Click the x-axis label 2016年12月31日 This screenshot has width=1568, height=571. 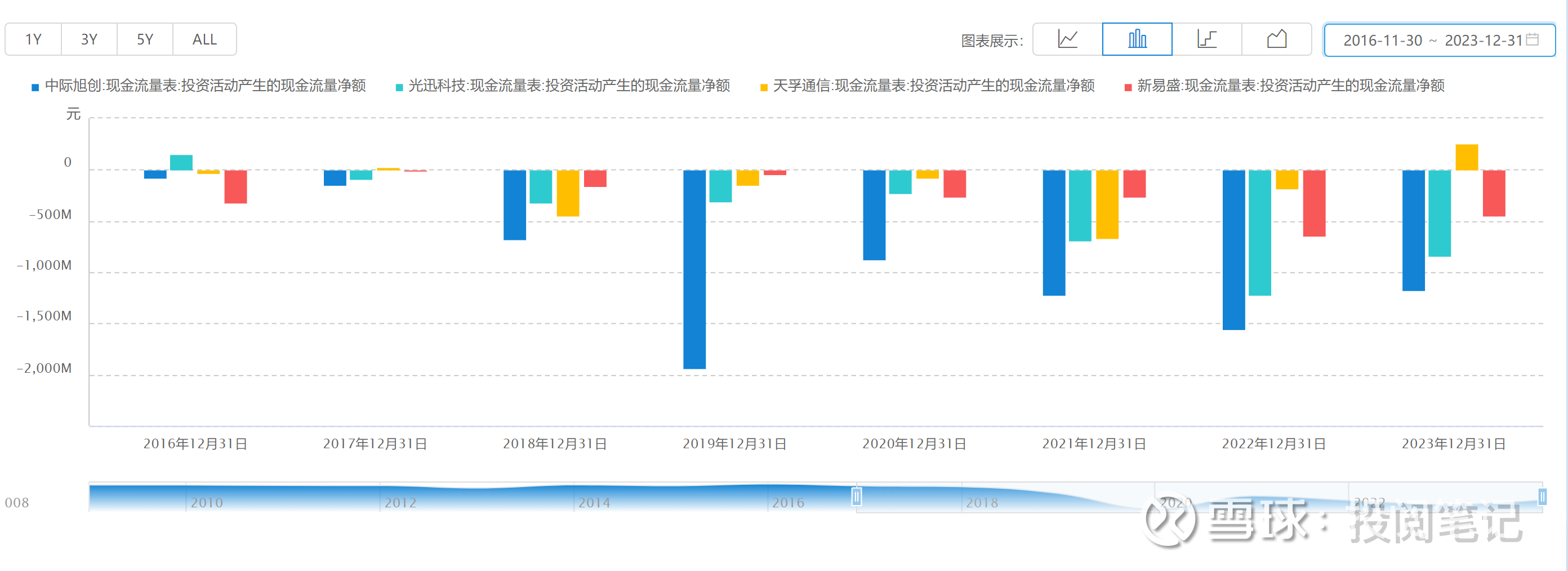(195, 444)
